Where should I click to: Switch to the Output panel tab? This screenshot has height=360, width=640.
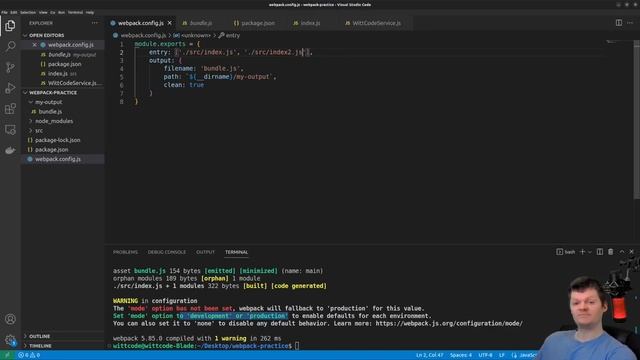tap(205, 252)
